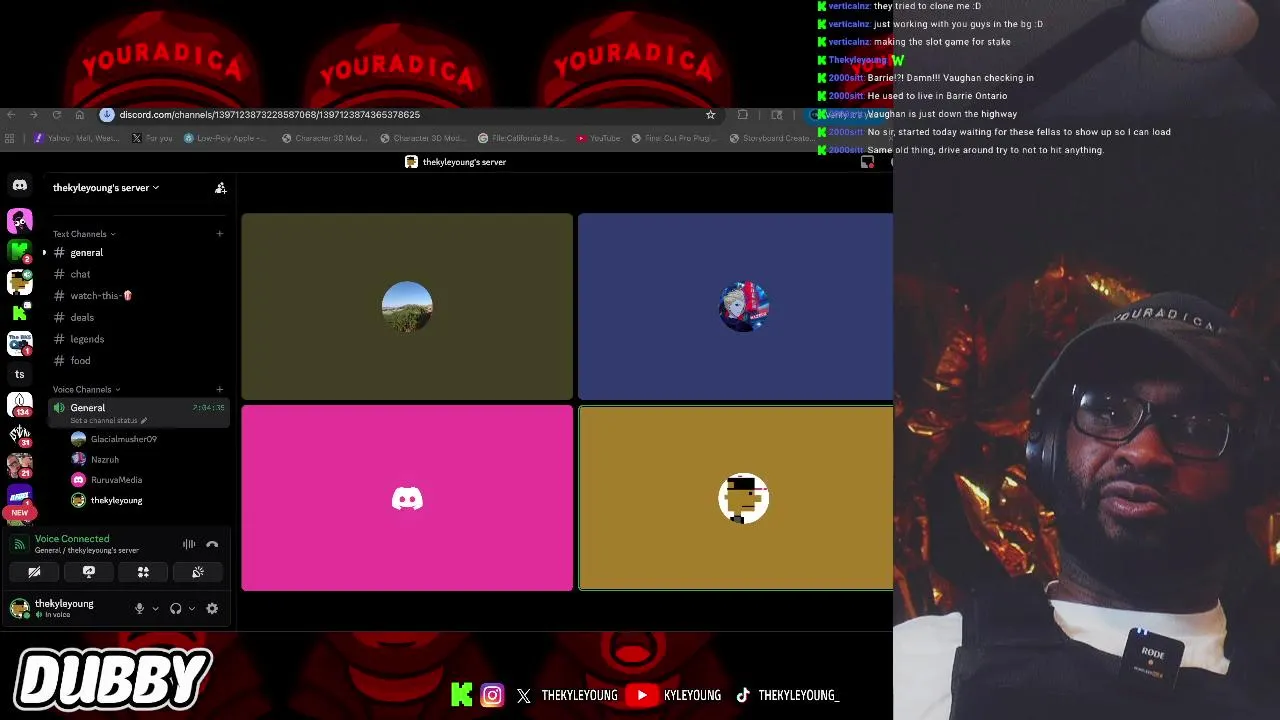The height and width of the screenshot is (720, 1280).
Task: Select Nazruh's blue video tile
Action: (x=735, y=306)
